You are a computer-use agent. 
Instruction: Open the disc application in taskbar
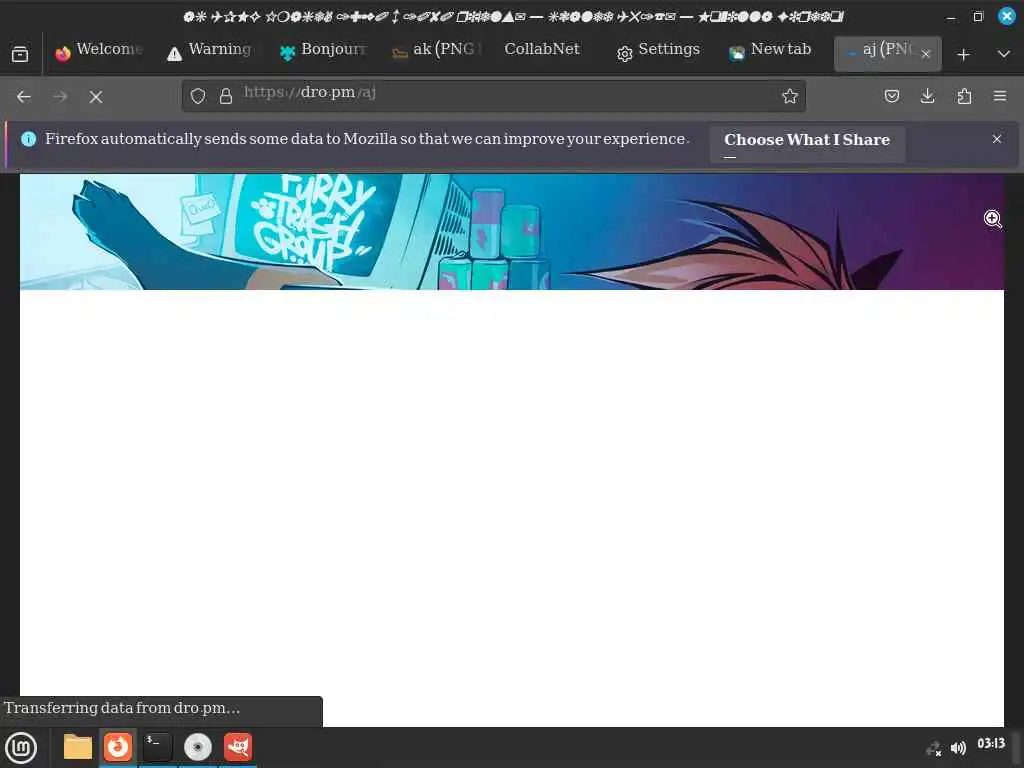point(198,747)
